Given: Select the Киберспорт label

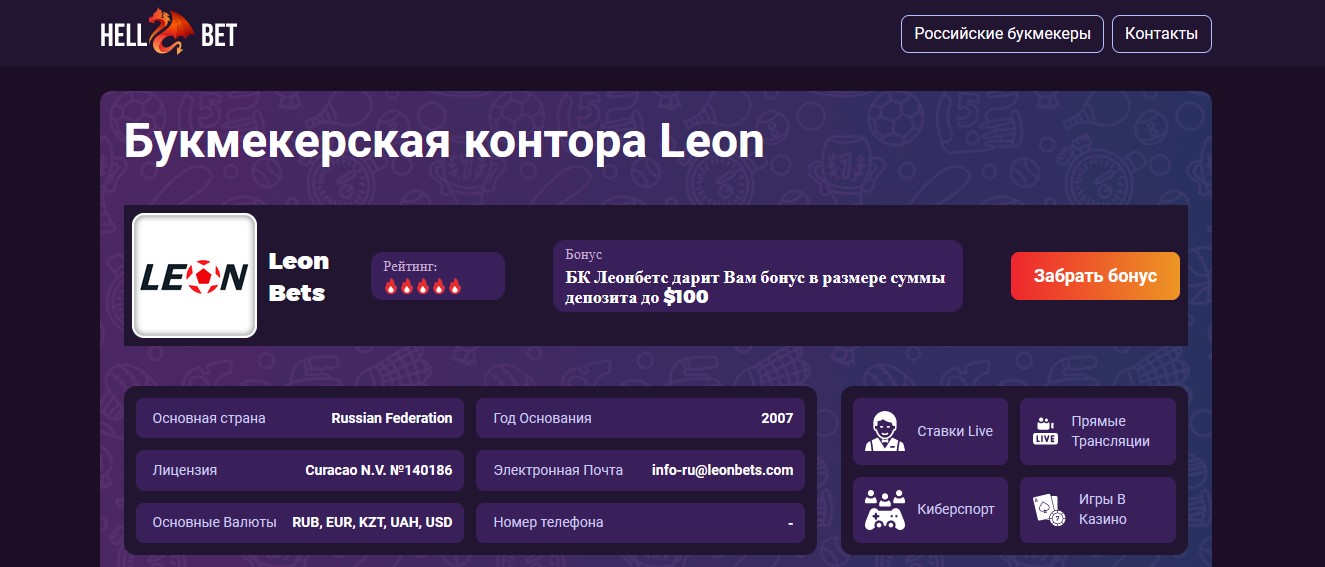Looking at the screenshot, I should tap(956, 509).
